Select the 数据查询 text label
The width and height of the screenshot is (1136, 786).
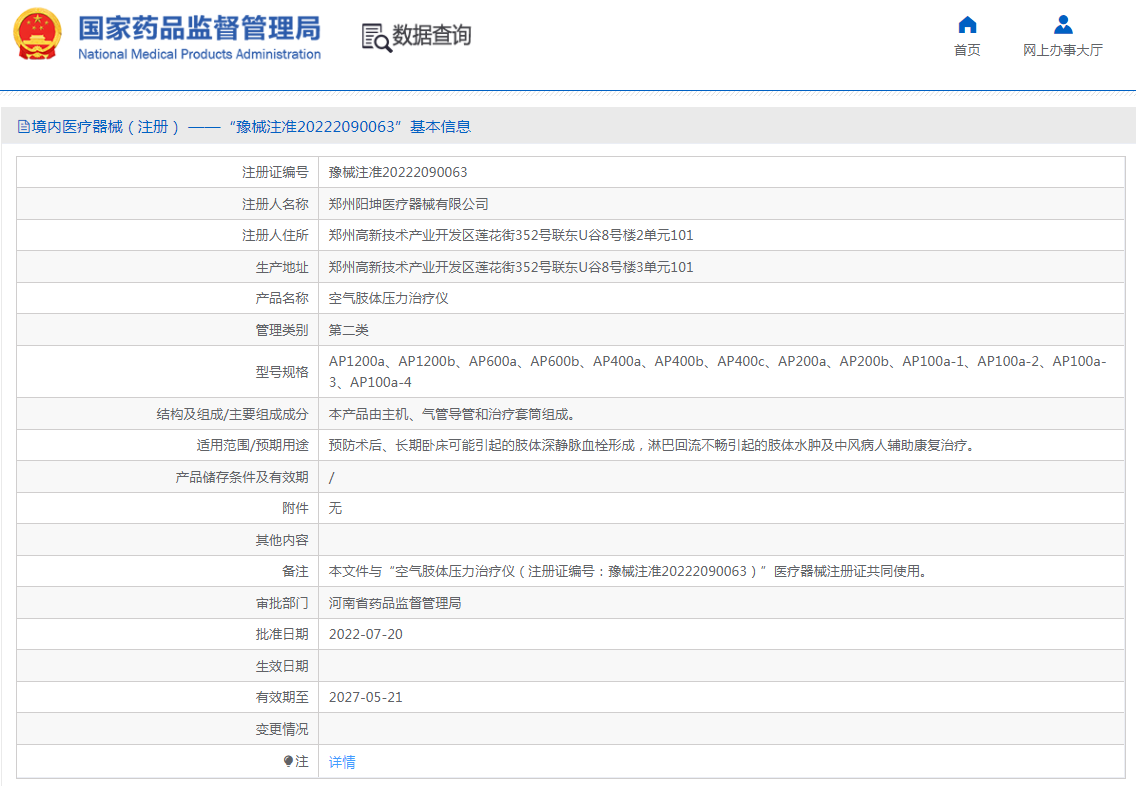coord(430,36)
